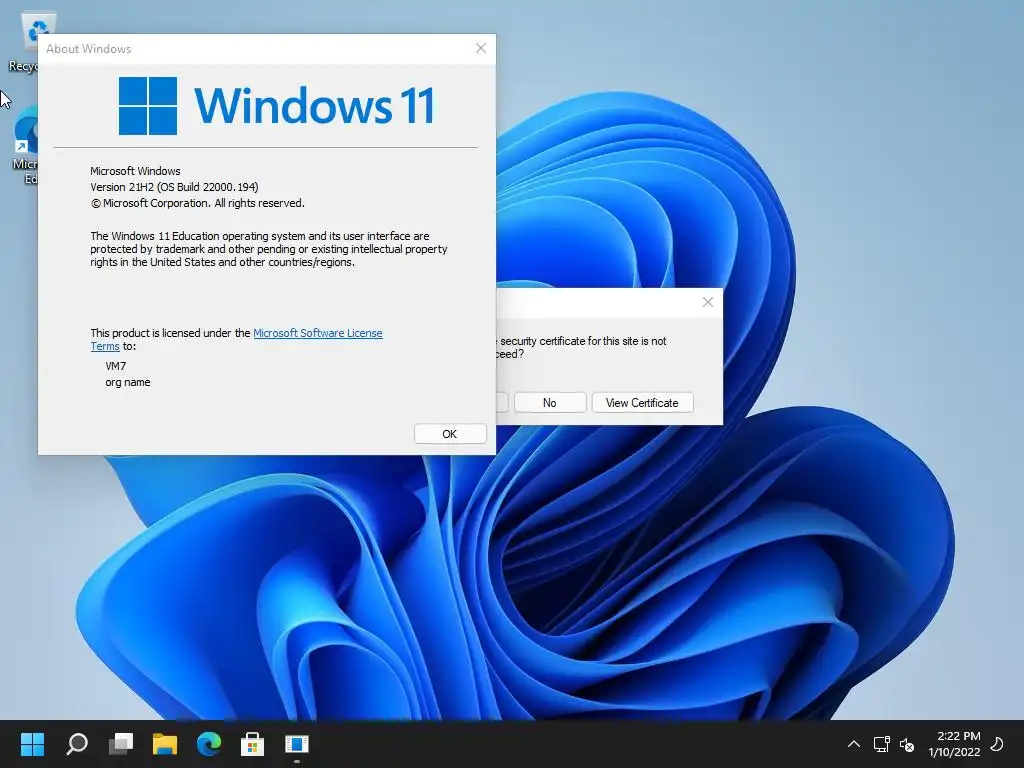This screenshot has height=768, width=1024.
Task: Click No in security certificate dialog
Action: pos(550,403)
